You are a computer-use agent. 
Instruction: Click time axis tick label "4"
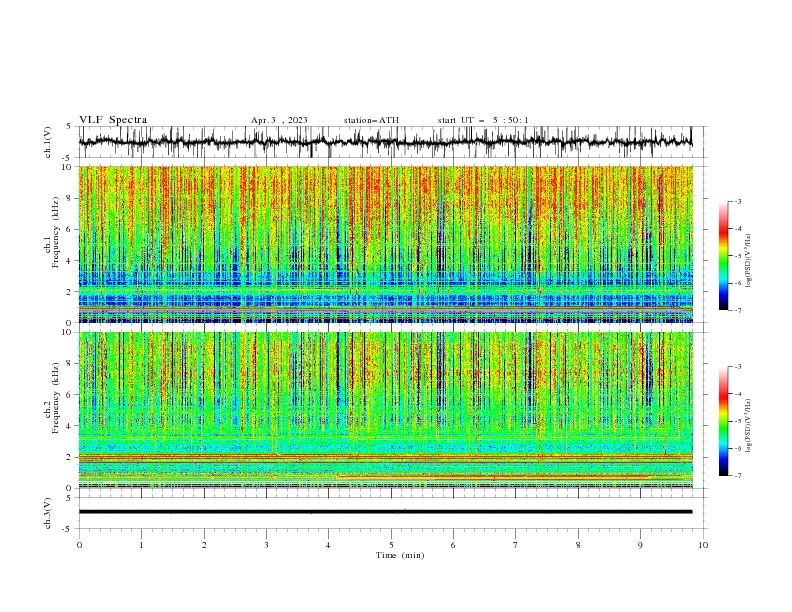pyautogui.click(x=328, y=545)
